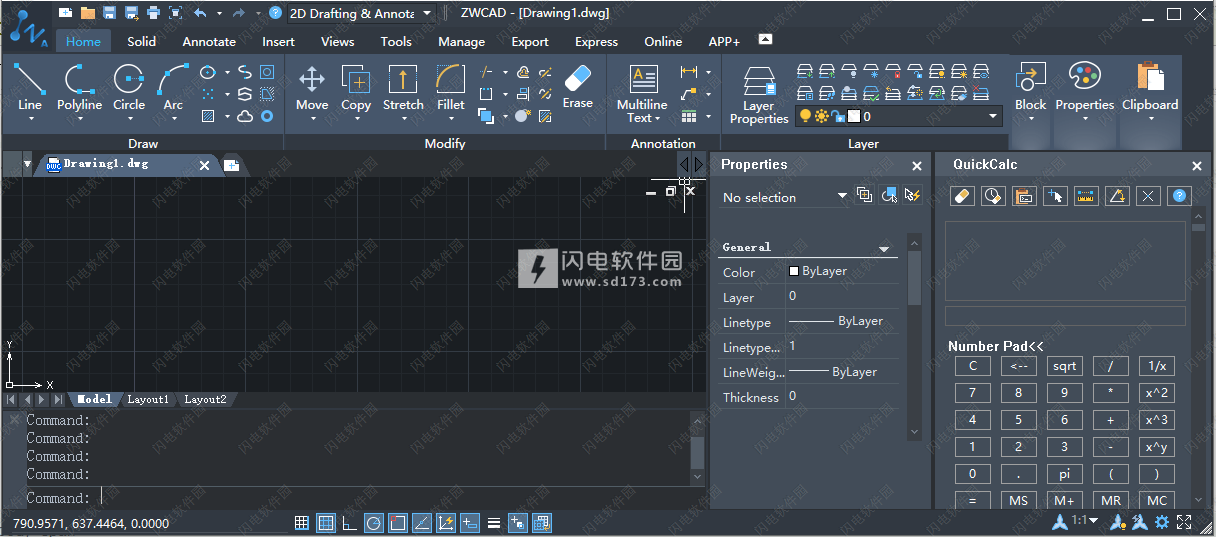1216x537 pixels.
Task: Expand the Block panel dropdown
Action: 1030,118
